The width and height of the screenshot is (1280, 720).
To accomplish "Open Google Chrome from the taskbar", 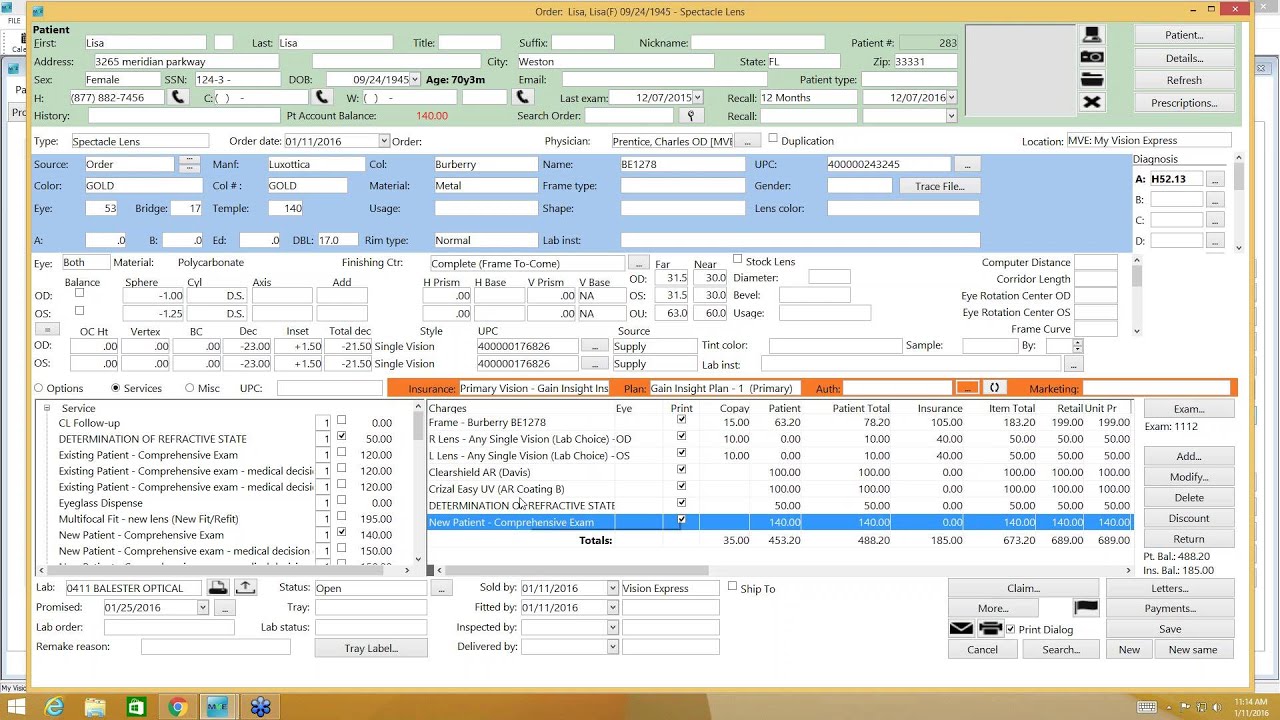I will click(x=177, y=707).
